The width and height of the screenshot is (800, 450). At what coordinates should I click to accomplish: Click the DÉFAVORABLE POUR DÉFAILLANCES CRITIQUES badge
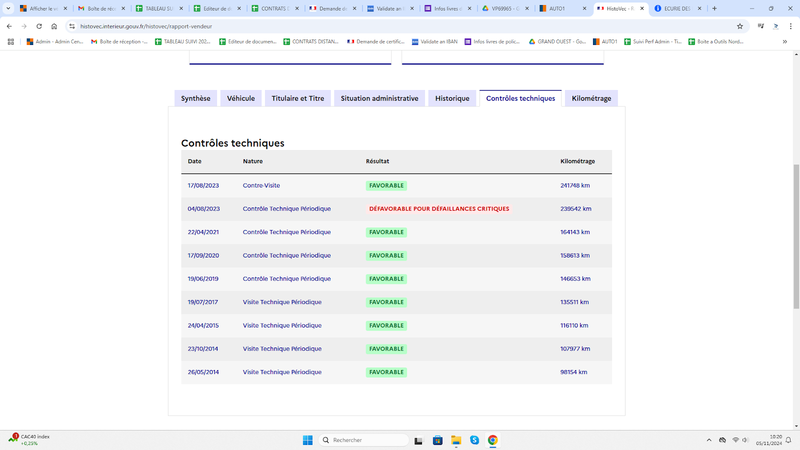pyautogui.click(x=439, y=209)
